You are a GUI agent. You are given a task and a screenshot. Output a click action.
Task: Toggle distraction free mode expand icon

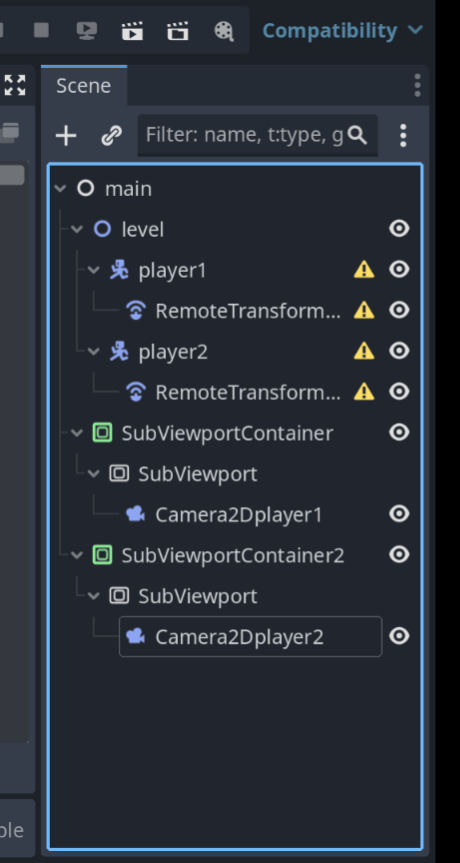pyautogui.click(x=15, y=85)
